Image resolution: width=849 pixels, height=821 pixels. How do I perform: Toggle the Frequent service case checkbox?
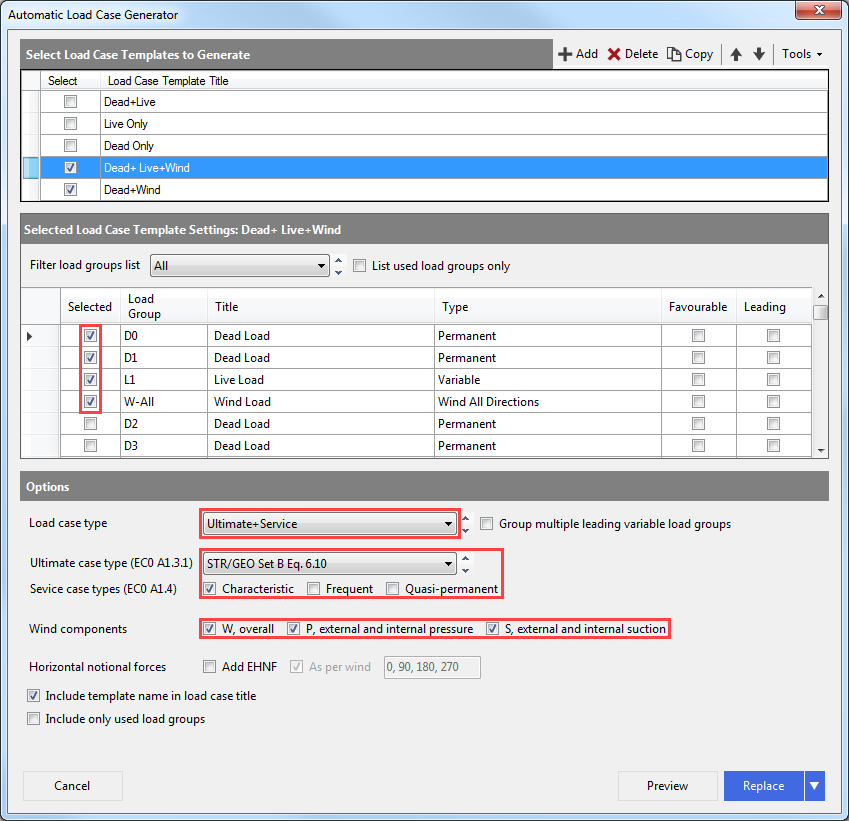[x=314, y=589]
